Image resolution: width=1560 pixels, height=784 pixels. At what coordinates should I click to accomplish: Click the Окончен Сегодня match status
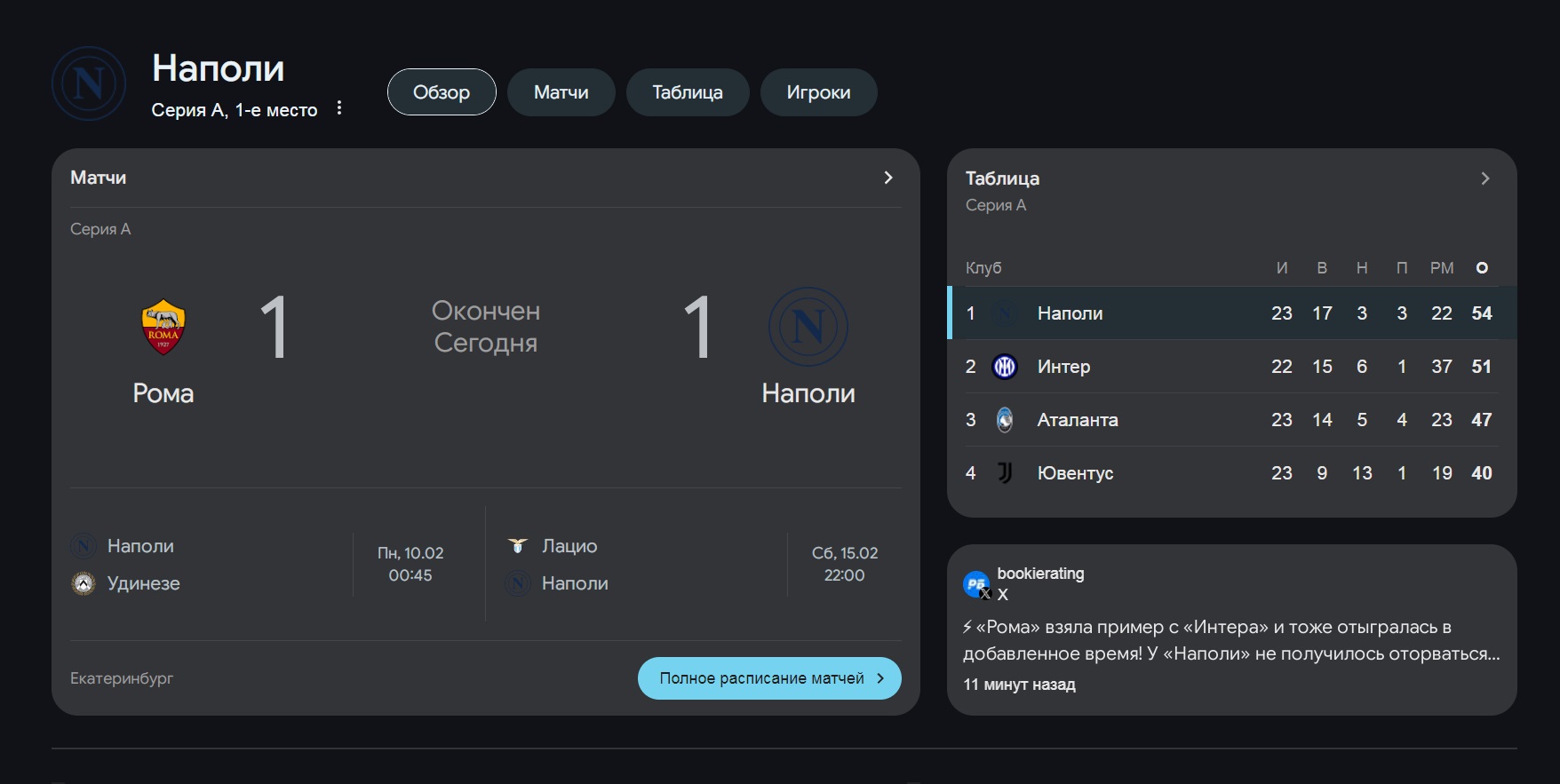tap(486, 327)
